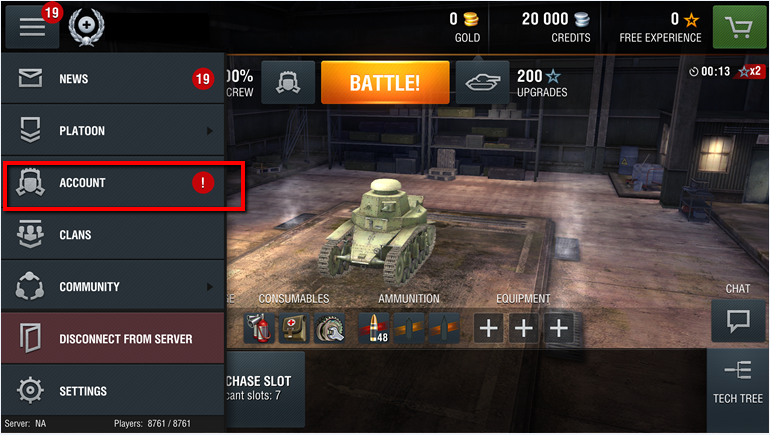Toggle the hamburger menu button
The image size is (770, 435).
point(32,27)
